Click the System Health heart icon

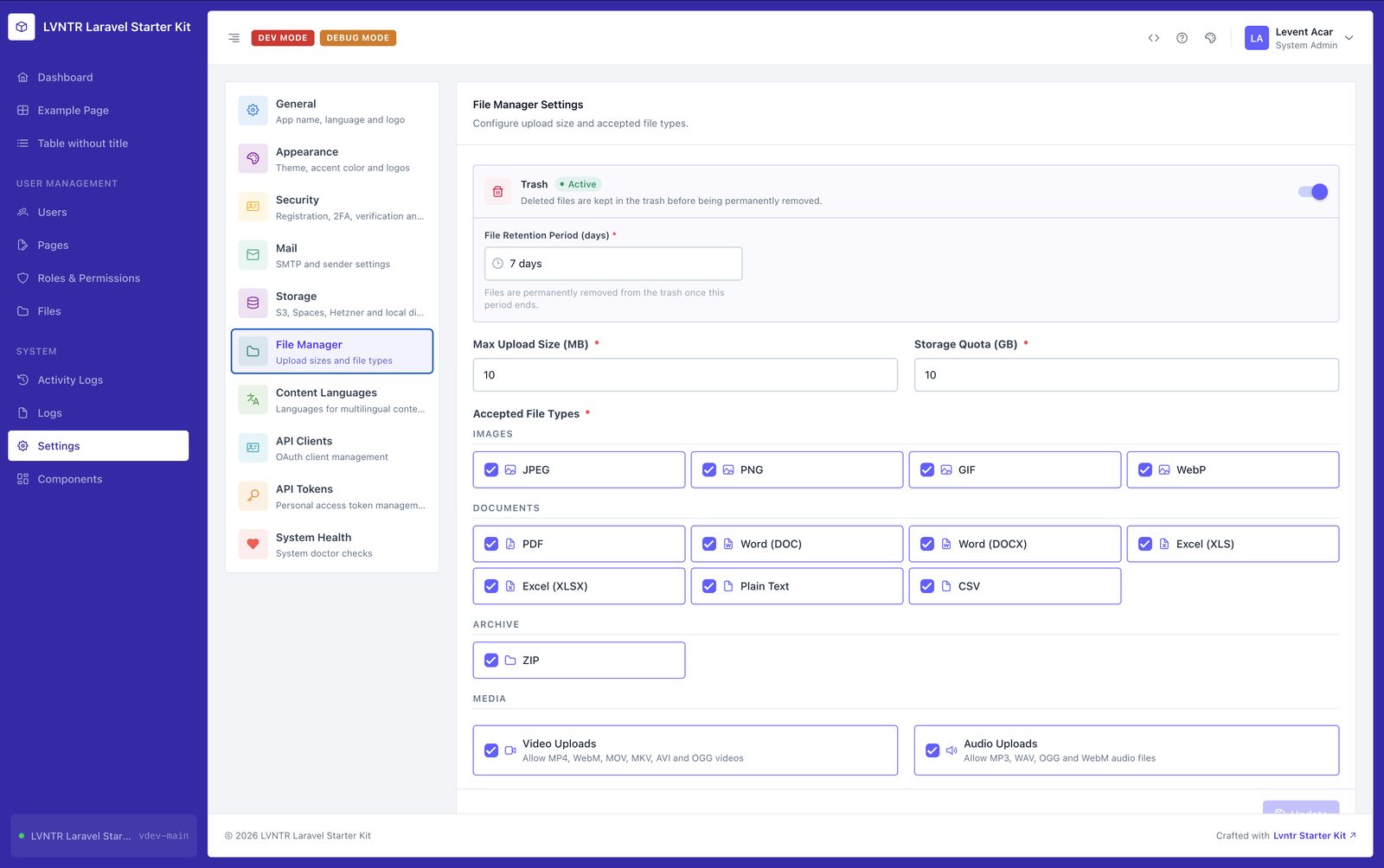pyautogui.click(x=253, y=545)
